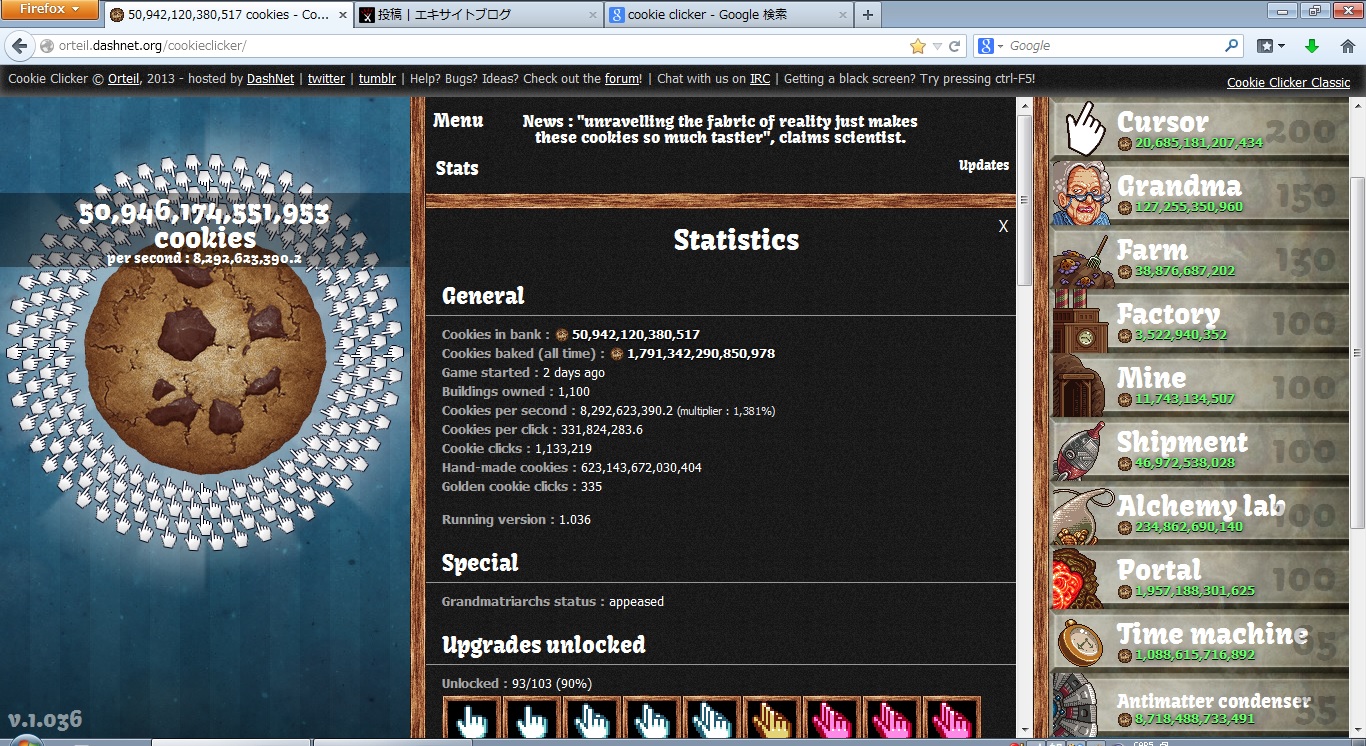1366x746 pixels.
Task: Buy a Cursor via its pointing hand icon
Action: click(1083, 129)
